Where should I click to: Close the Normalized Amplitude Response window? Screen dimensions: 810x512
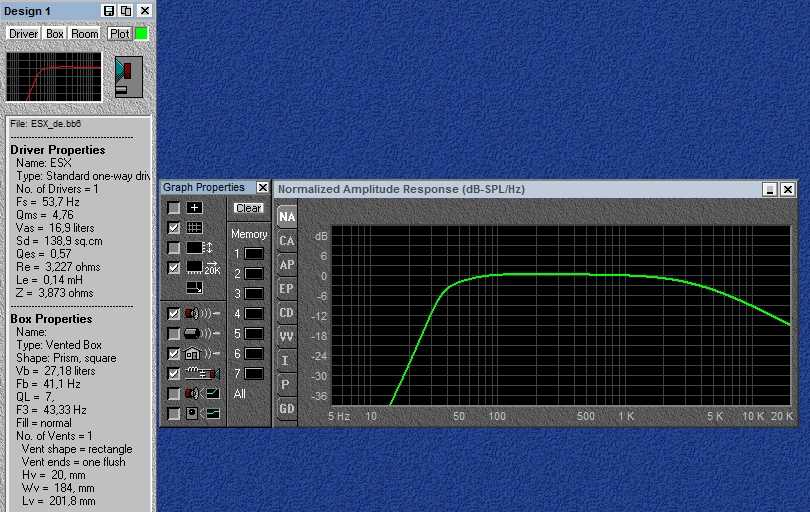787,189
